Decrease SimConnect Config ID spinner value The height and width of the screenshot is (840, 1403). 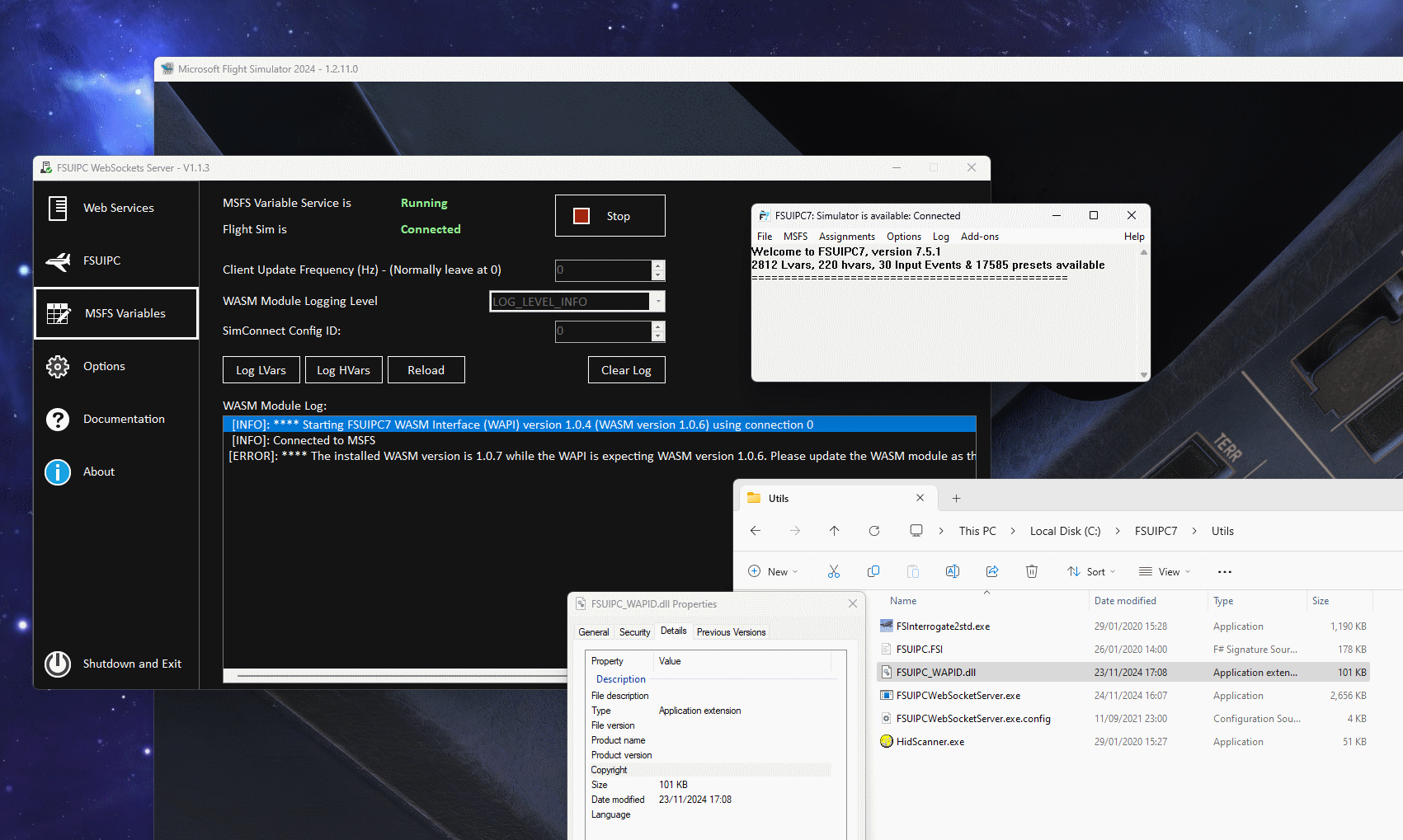(658, 336)
